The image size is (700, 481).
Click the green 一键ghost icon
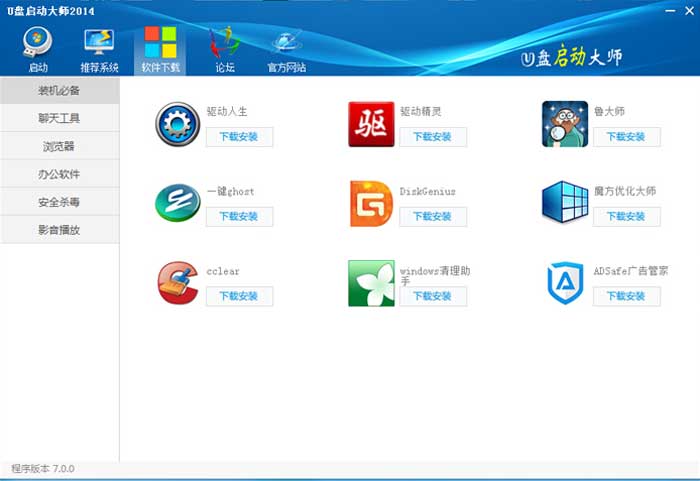click(x=178, y=203)
